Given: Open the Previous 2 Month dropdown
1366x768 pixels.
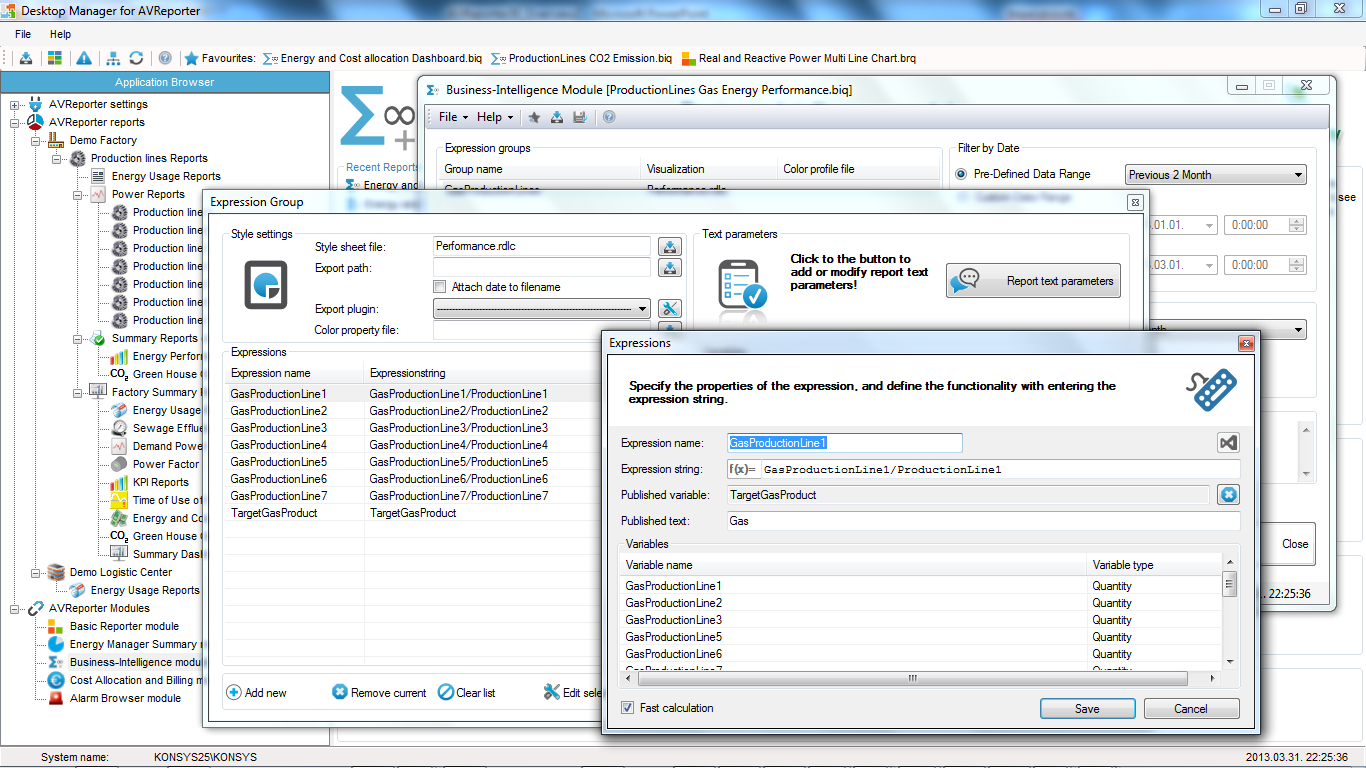Looking at the screenshot, I should pos(1216,175).
